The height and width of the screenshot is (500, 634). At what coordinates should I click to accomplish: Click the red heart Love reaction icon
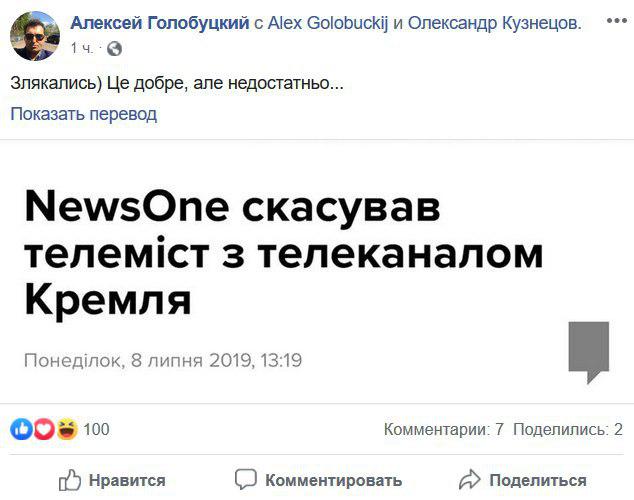coord(44,430)
